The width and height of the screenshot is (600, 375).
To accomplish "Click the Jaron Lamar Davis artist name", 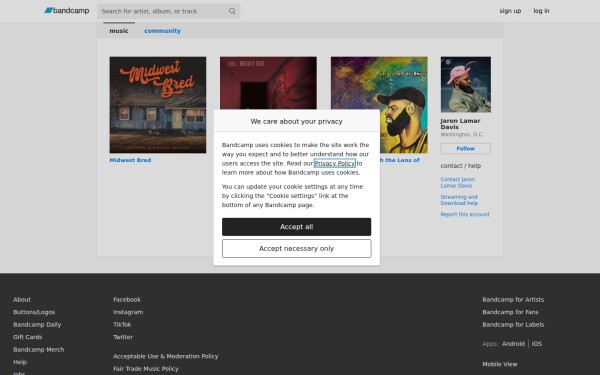I will (x=460, y=124).
